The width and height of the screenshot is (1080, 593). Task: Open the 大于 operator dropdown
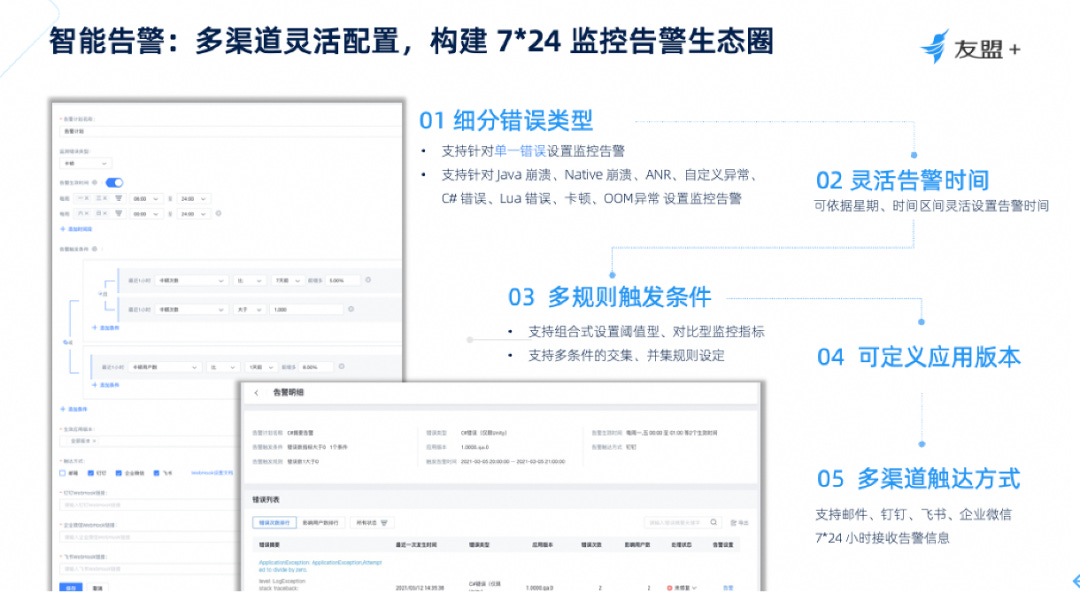pos(249,309)
